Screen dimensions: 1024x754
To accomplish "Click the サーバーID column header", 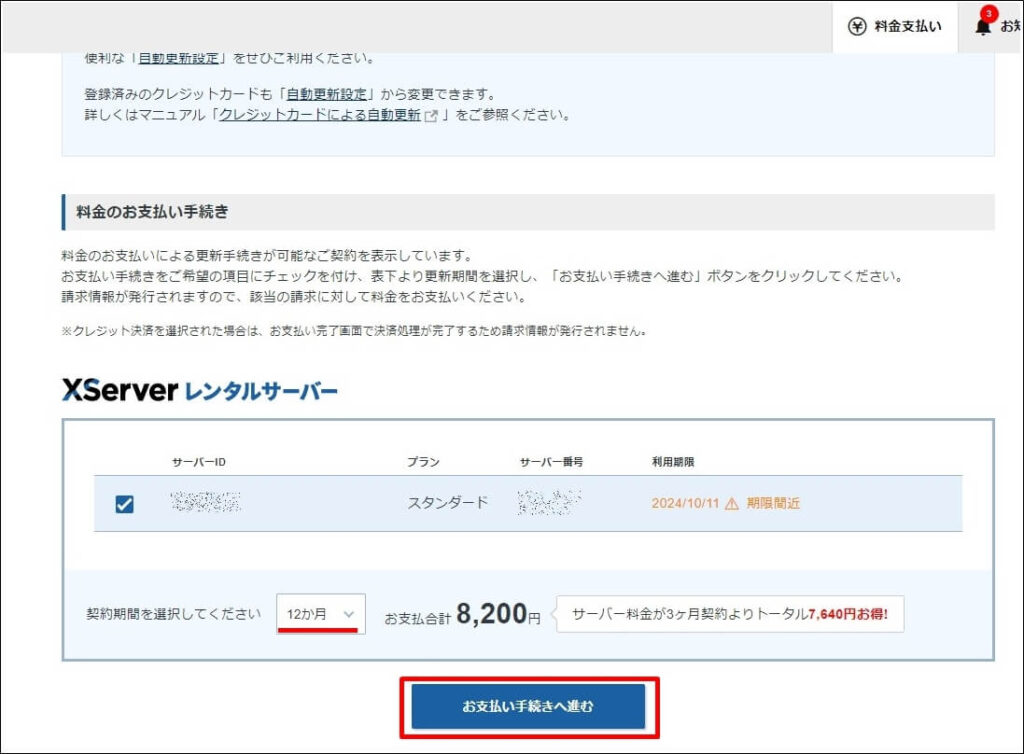I will tap(199, 462).
